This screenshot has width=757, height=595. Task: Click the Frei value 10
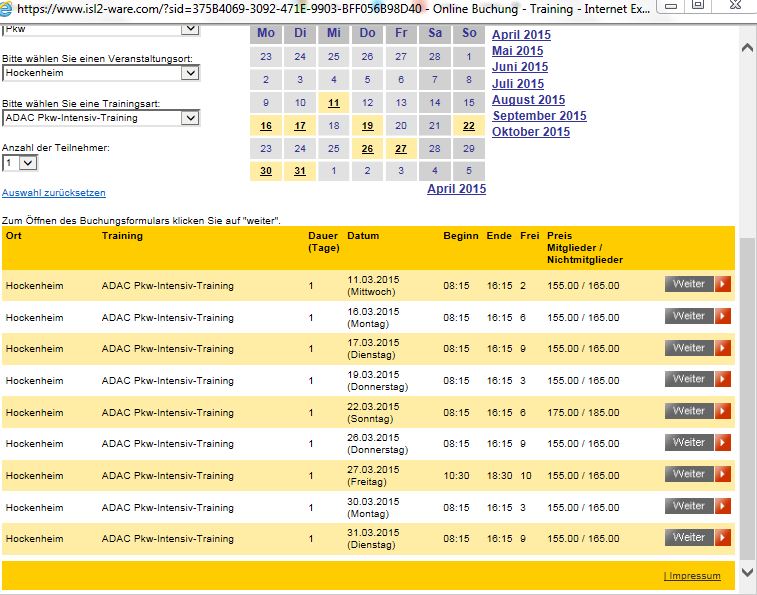click(x=526, y=476)
